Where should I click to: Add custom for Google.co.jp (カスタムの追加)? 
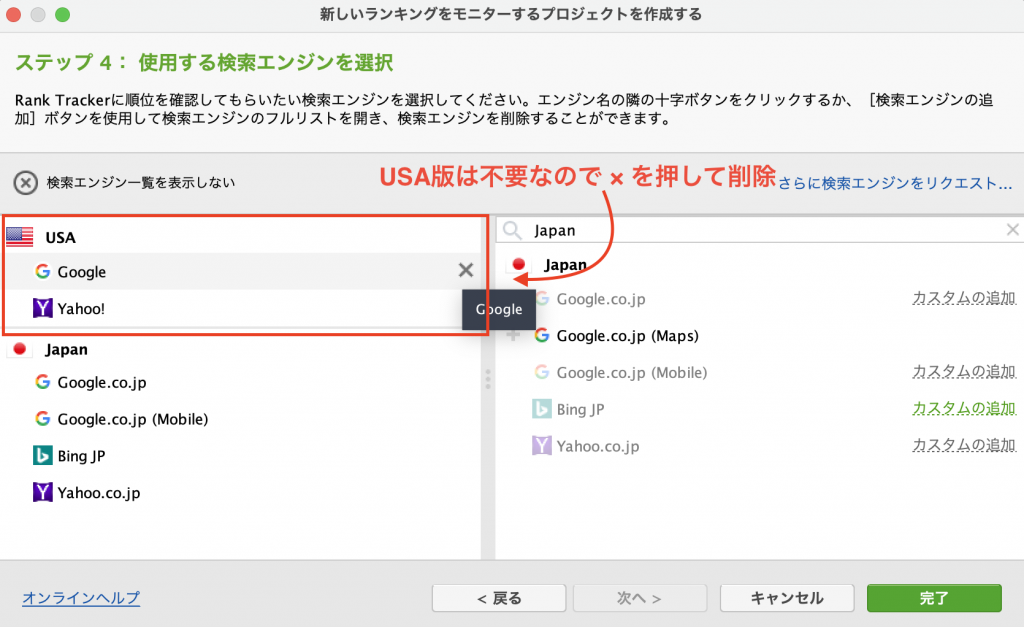[x=964, y=298]
